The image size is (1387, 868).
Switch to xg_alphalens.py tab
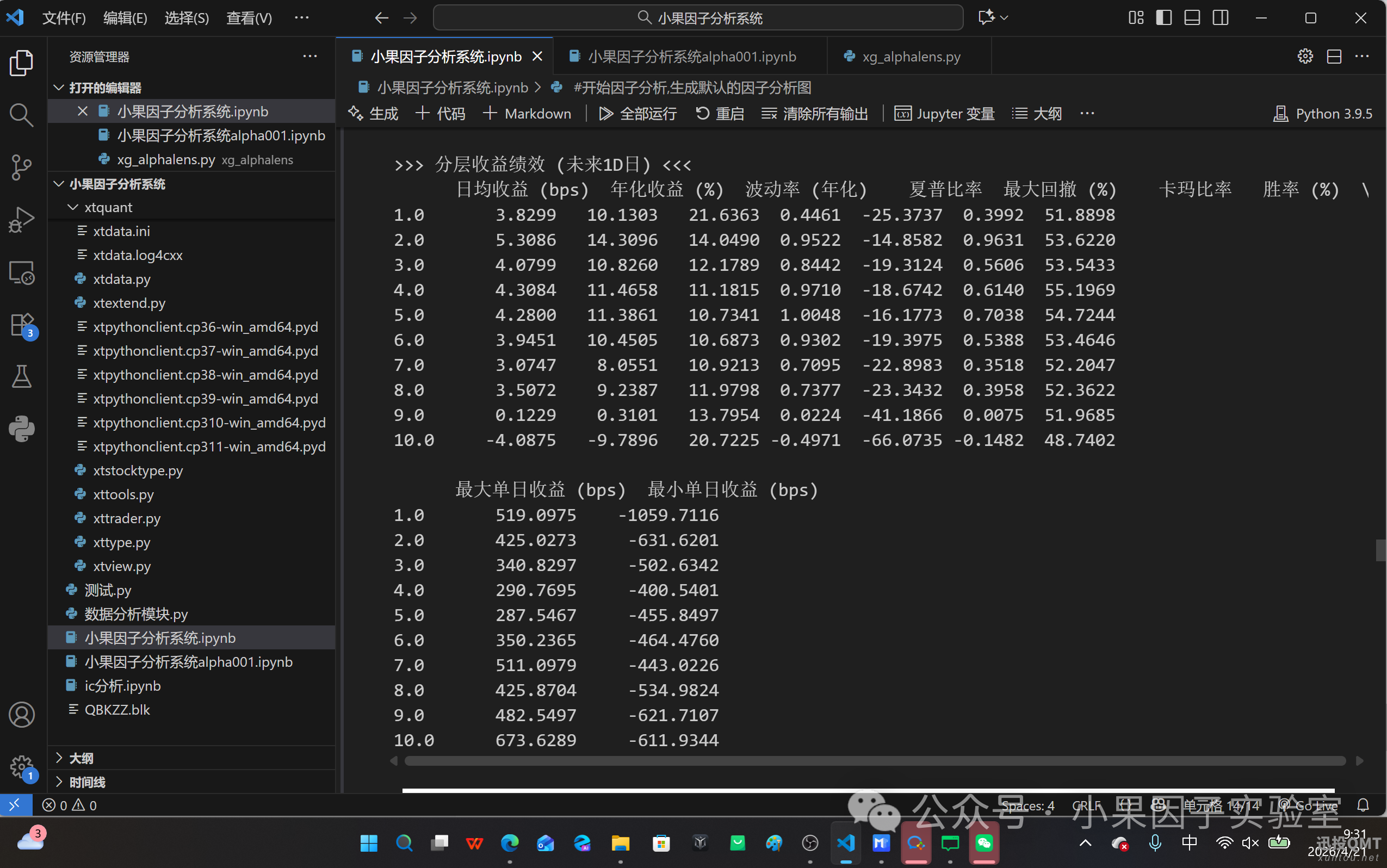911,56
